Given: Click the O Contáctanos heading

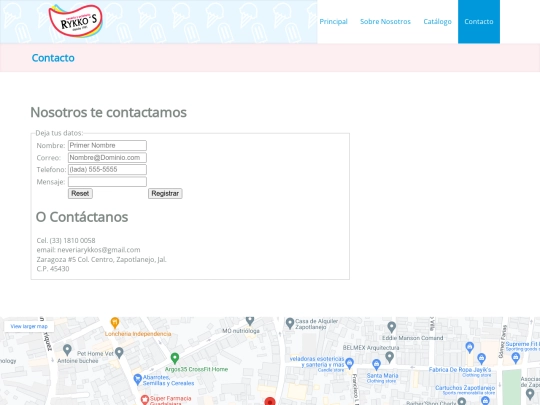Looking at the screenshot, I should 82,217.
